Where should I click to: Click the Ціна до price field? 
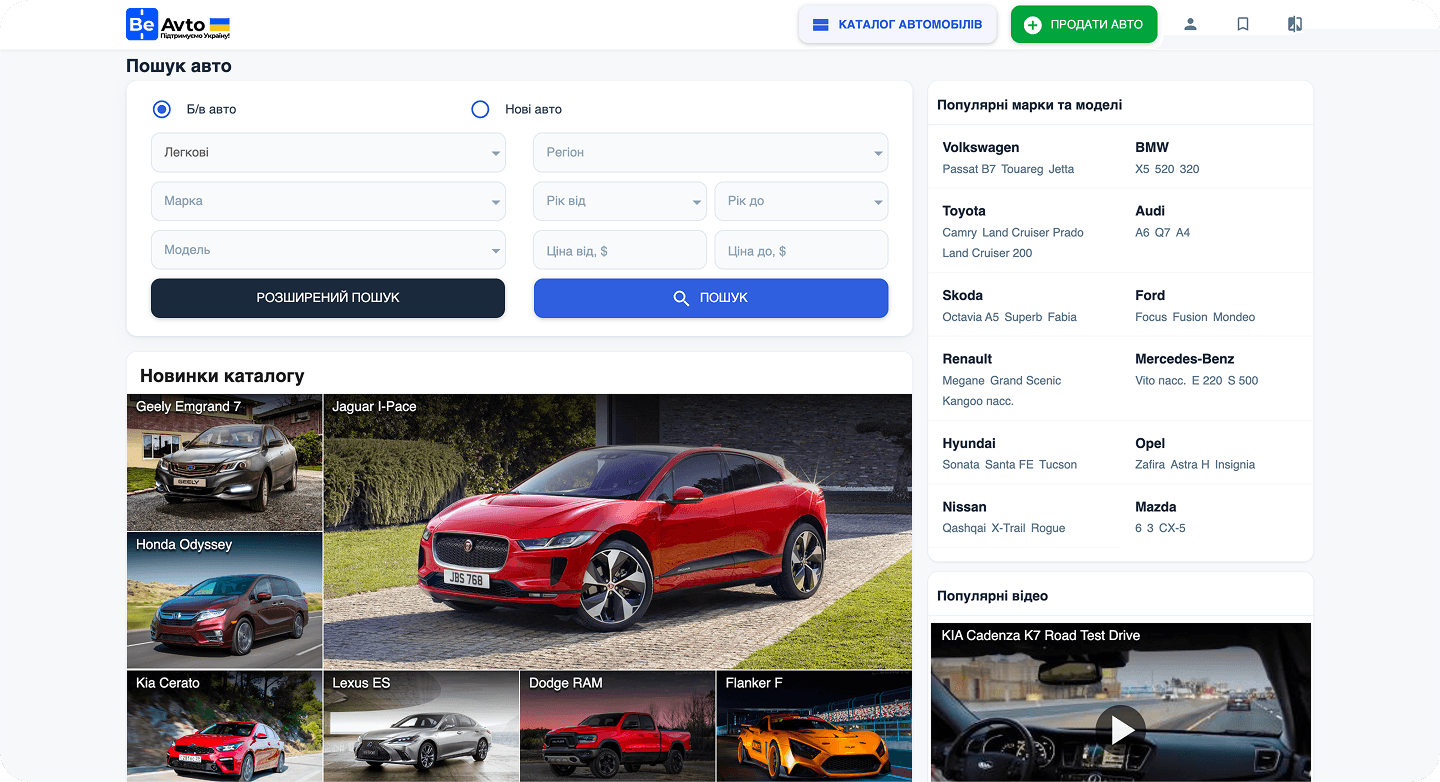pos(801,250)
